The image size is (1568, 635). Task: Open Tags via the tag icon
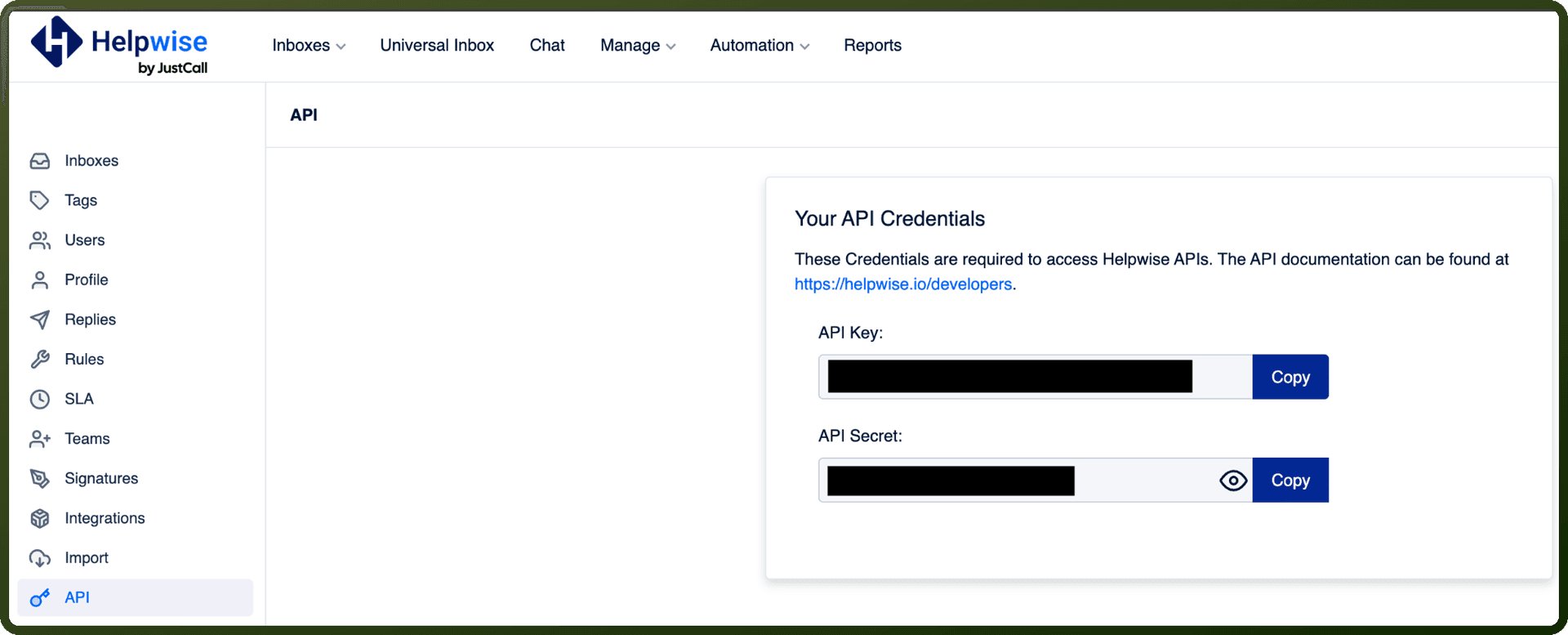40,200
